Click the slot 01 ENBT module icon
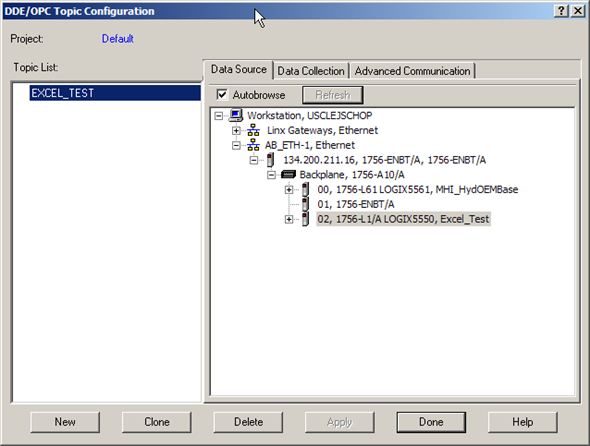590x446 pixels. coord(306,204)
